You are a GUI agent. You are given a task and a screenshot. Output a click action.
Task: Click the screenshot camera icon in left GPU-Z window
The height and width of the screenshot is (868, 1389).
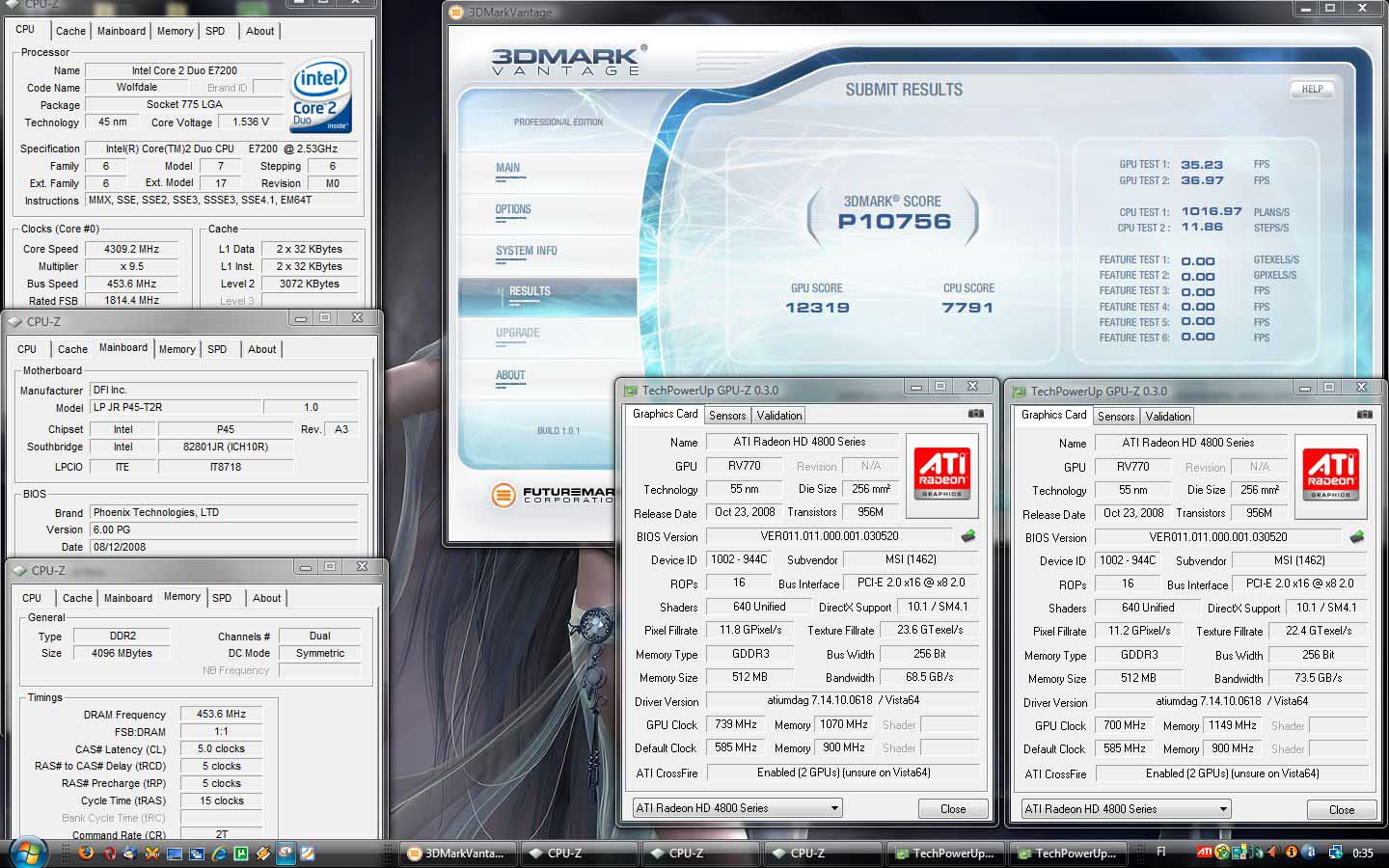[x=976, y=414]
